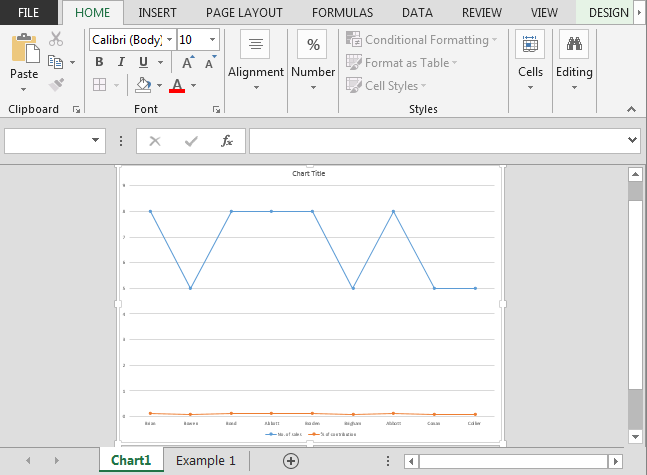Open the Borders dropdown arrow
647x475 pixels.
116,85
